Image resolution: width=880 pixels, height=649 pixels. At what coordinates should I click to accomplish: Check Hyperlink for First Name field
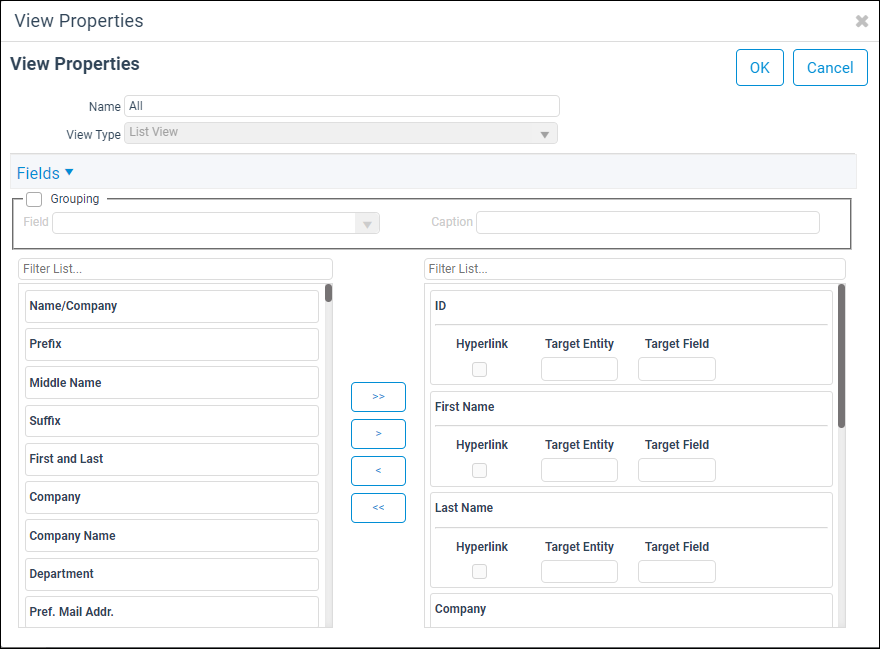[479, 470]
